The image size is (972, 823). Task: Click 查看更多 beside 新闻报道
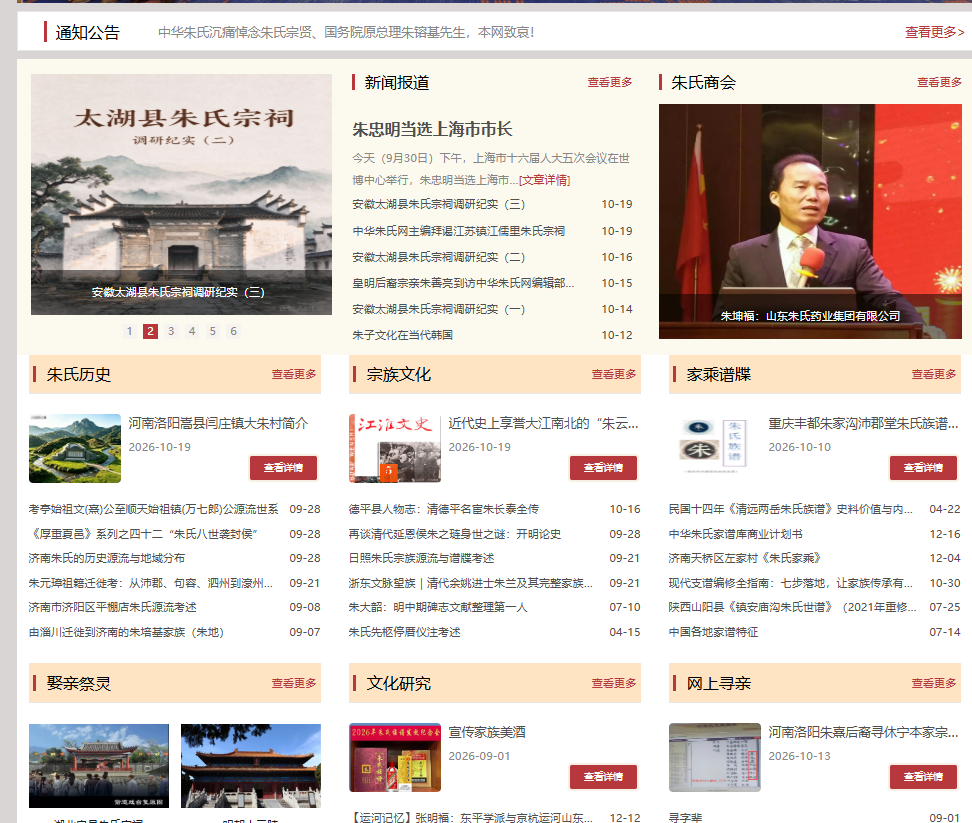click(610, 82)
